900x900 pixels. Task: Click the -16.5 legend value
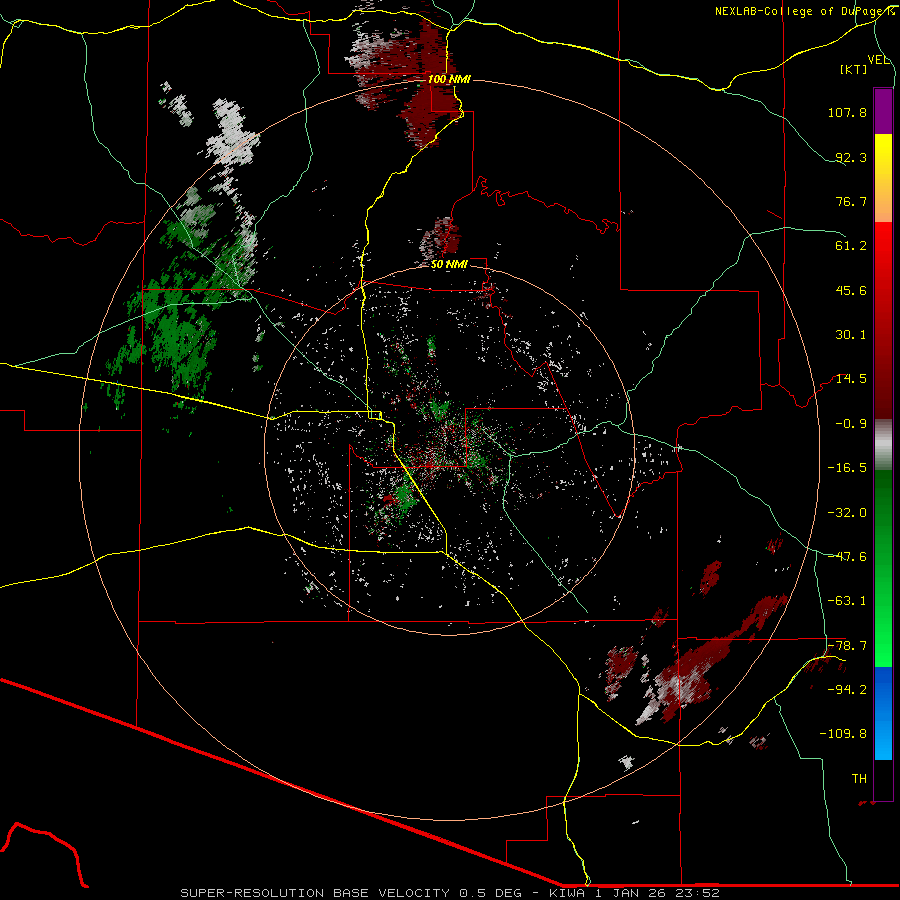[x=847, y=468]
